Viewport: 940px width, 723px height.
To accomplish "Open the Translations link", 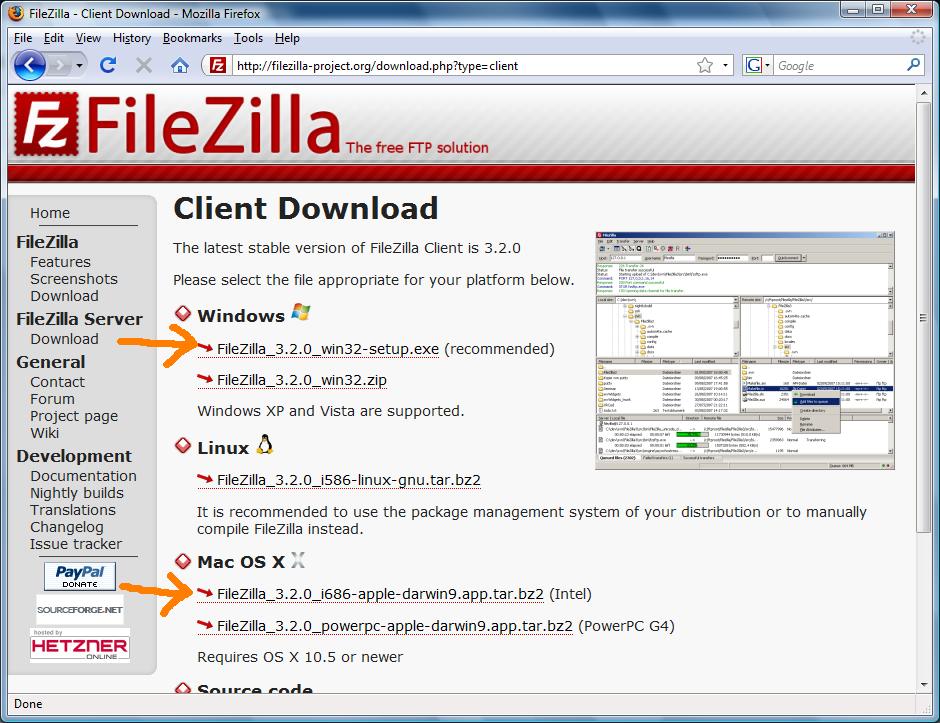I will click(73, 510).
